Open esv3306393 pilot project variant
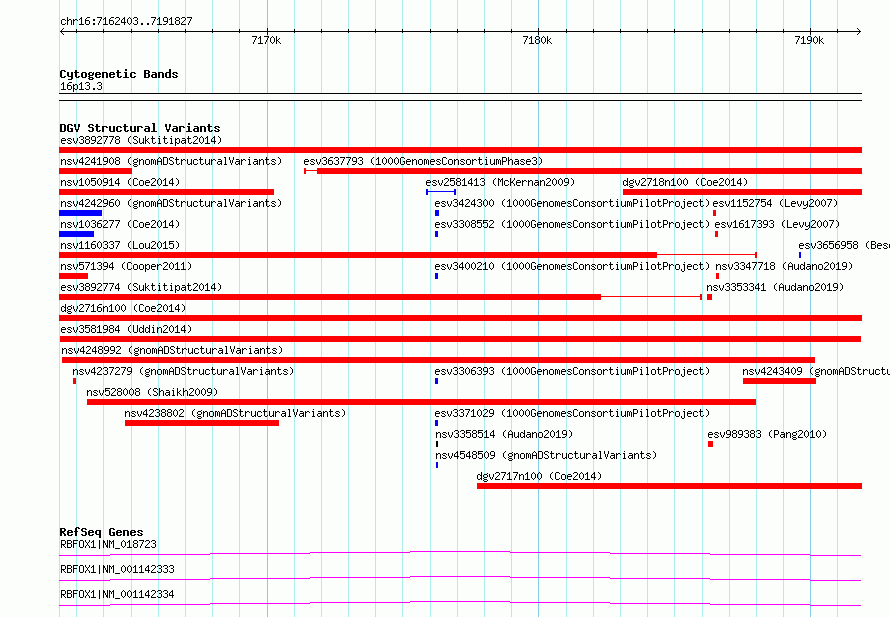The height and width of the screenshot is (617, 890). pos(572,371)
